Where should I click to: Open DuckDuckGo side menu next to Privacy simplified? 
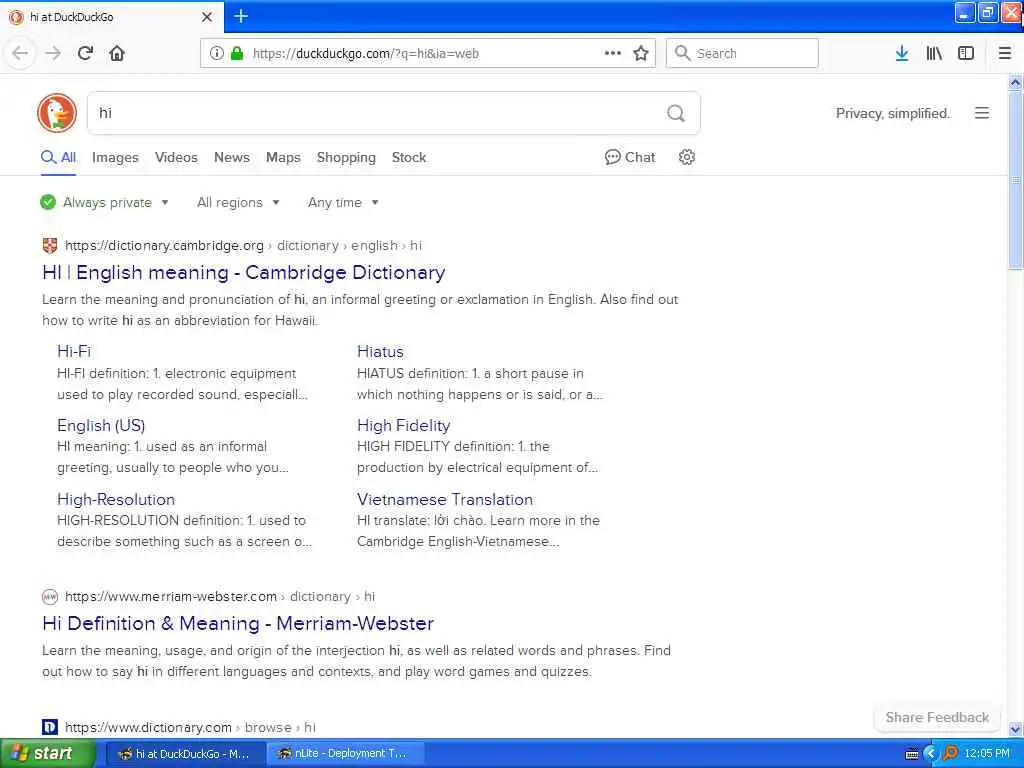click(x=982, y=113)
